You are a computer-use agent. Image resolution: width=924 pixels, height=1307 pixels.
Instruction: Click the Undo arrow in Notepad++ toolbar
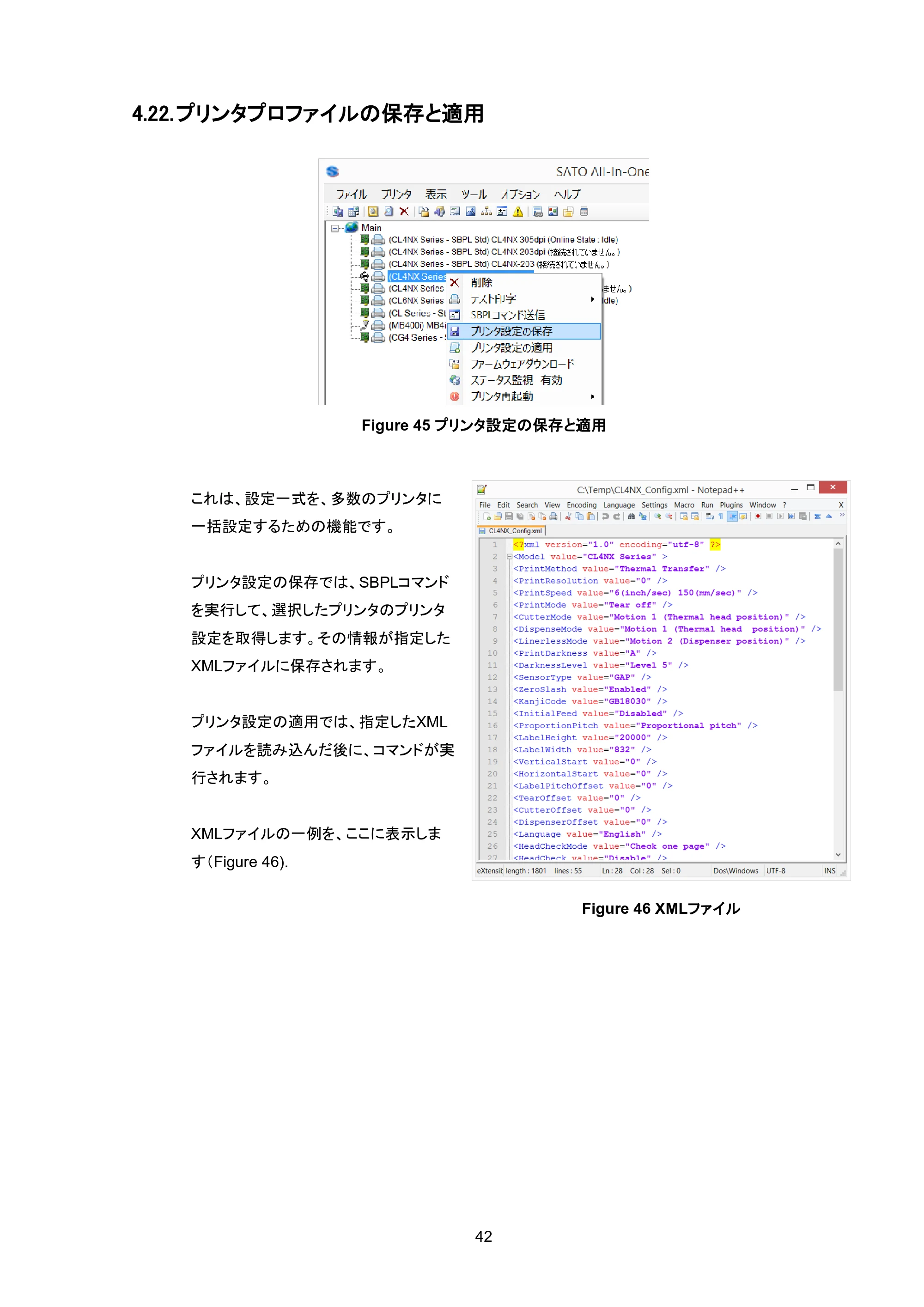point(605,517)
